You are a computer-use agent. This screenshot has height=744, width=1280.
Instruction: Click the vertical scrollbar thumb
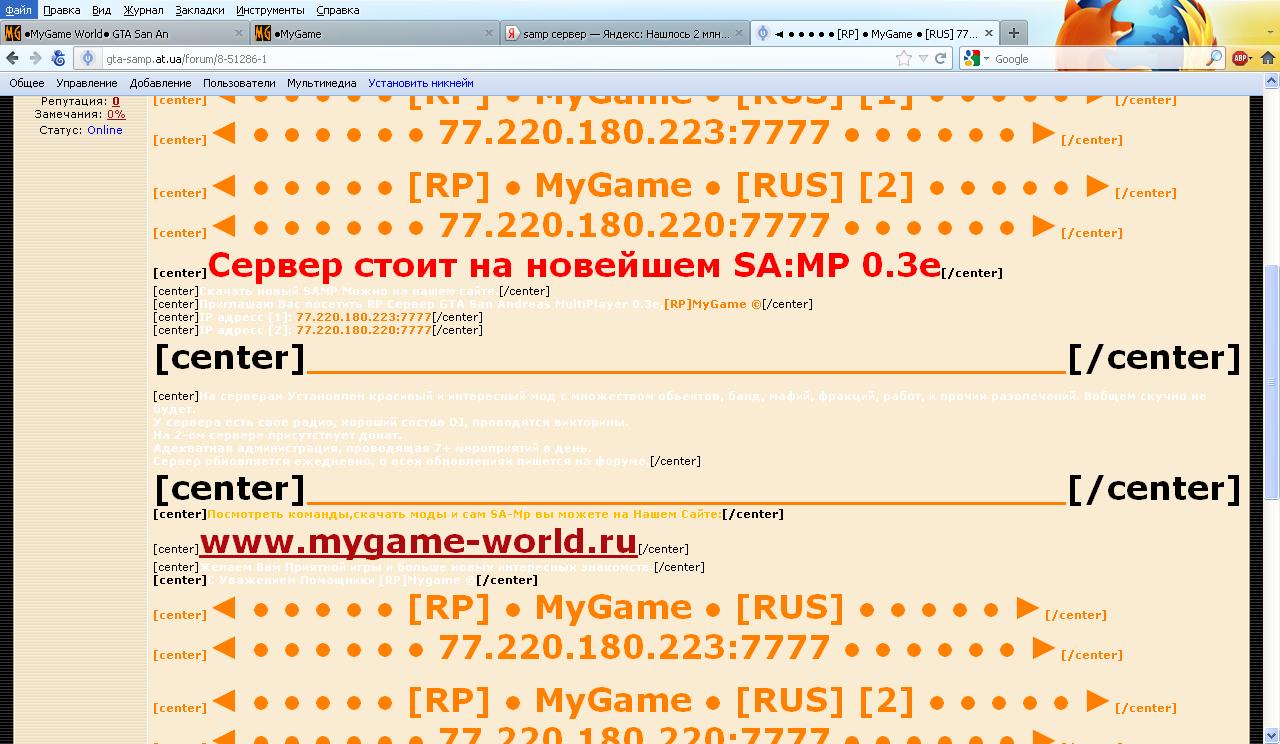[x=1272, y=382]
